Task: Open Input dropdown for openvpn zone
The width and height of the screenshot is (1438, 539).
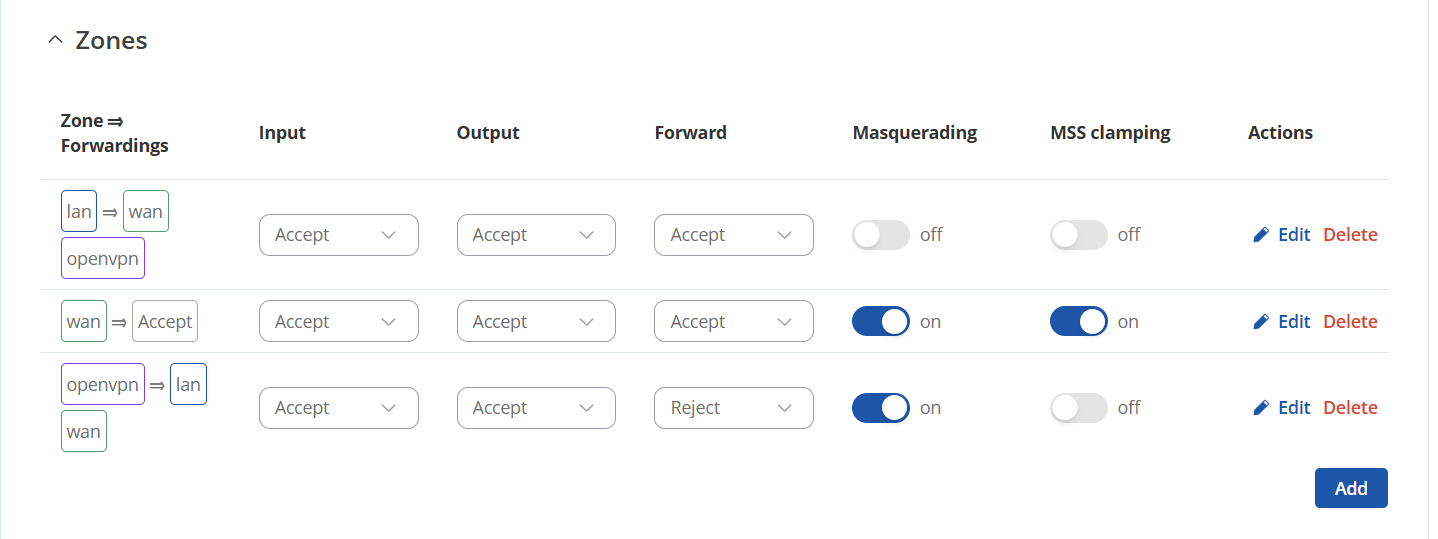Action: point(338,408)
